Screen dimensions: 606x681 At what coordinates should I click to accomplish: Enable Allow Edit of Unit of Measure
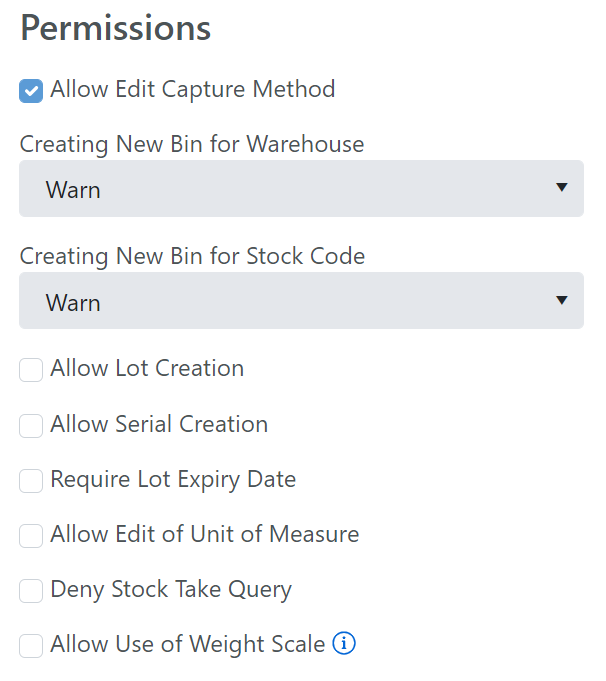31,536
